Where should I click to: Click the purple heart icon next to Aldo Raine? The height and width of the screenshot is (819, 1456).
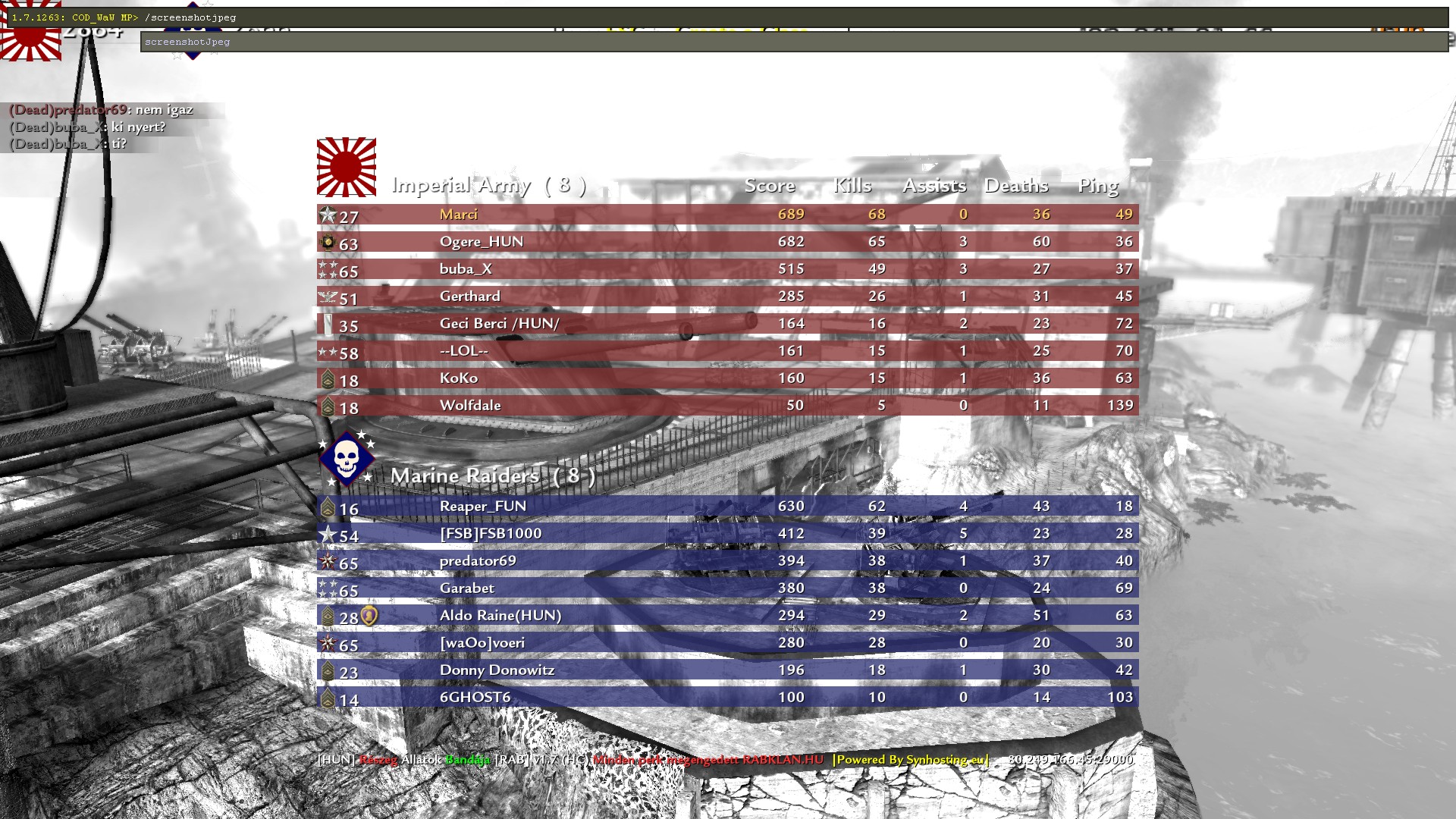(x=369, y=616)
